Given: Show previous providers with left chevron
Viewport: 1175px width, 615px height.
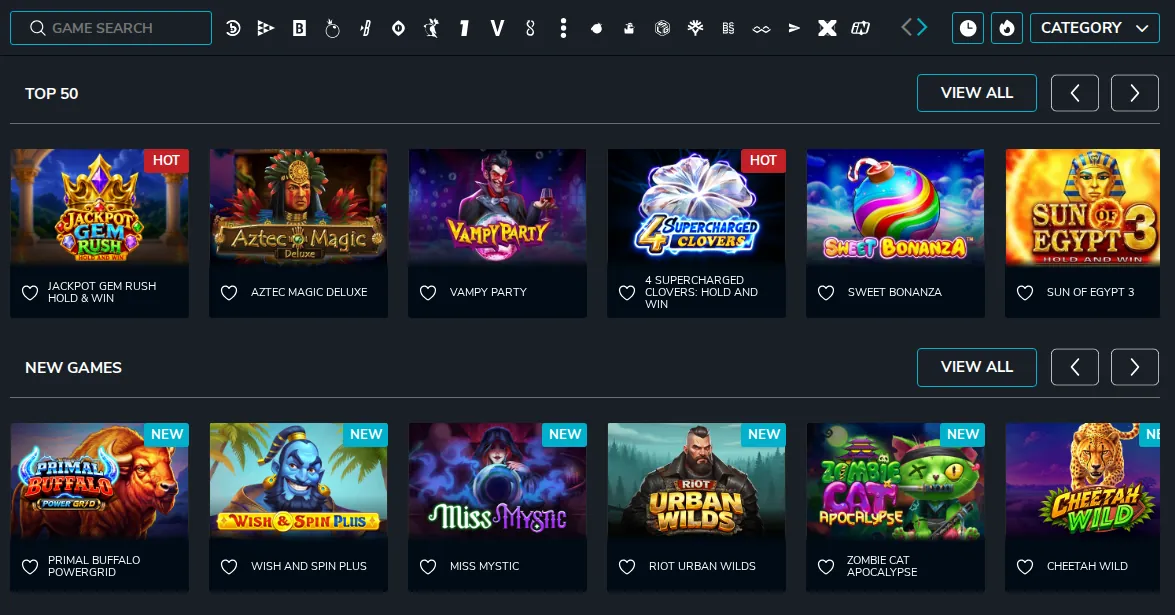Looking at the screenshot, I should tap(906, 28).
